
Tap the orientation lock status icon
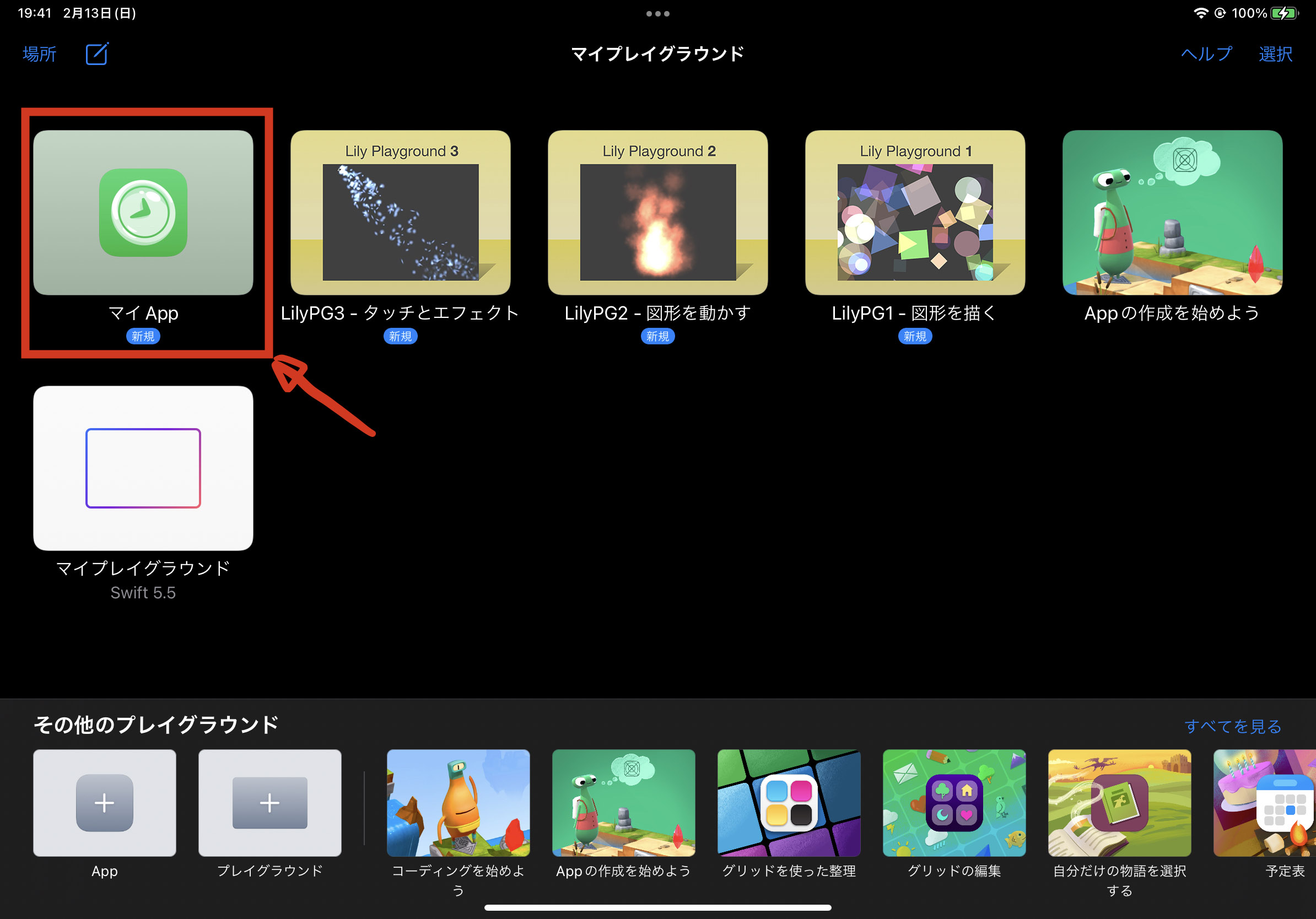(x=1220, y=13)
